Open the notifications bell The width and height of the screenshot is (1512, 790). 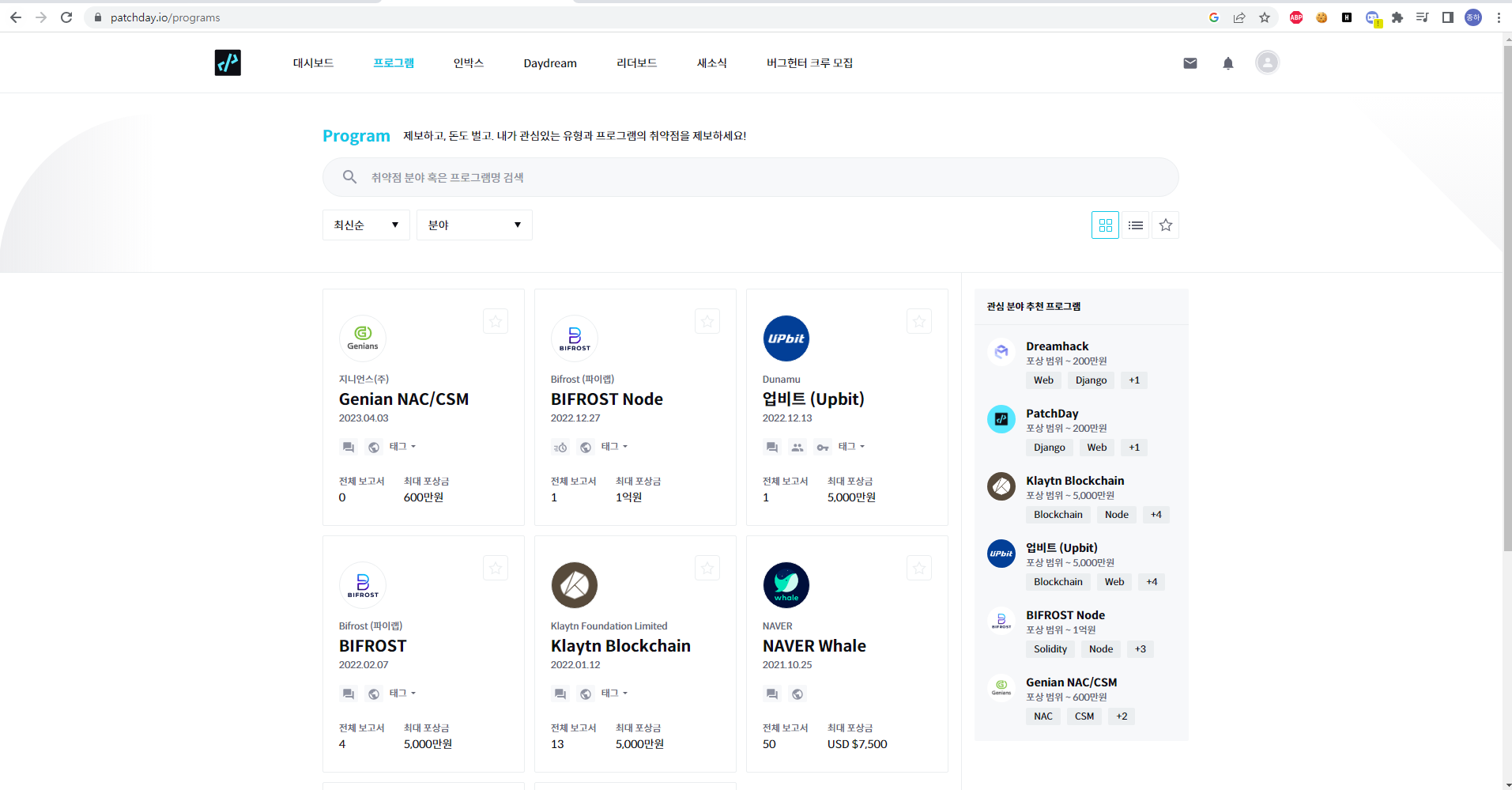[x=1228, y=63]
